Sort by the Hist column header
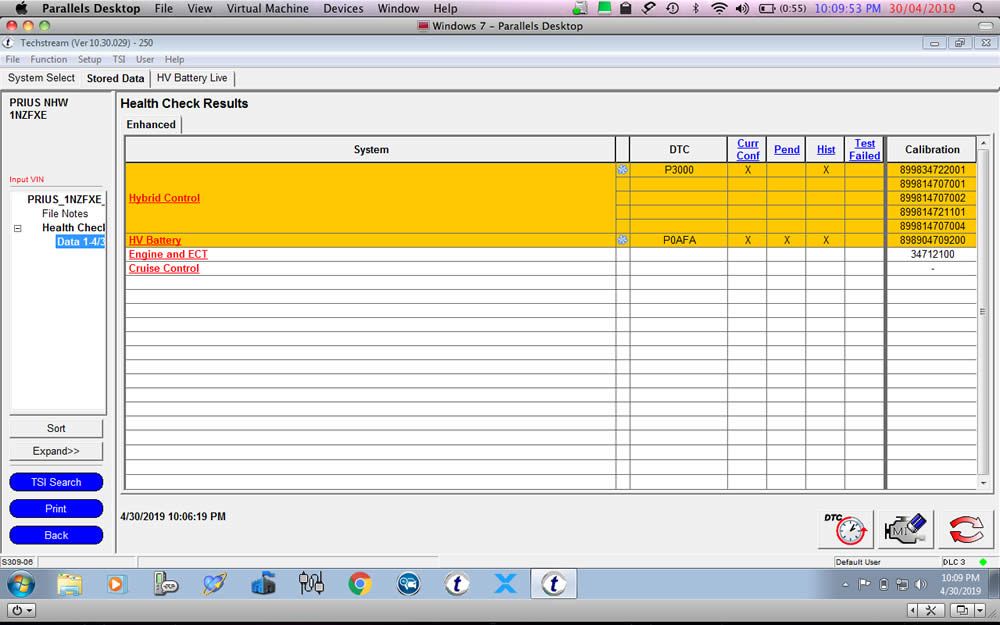 tap(826, 149)
